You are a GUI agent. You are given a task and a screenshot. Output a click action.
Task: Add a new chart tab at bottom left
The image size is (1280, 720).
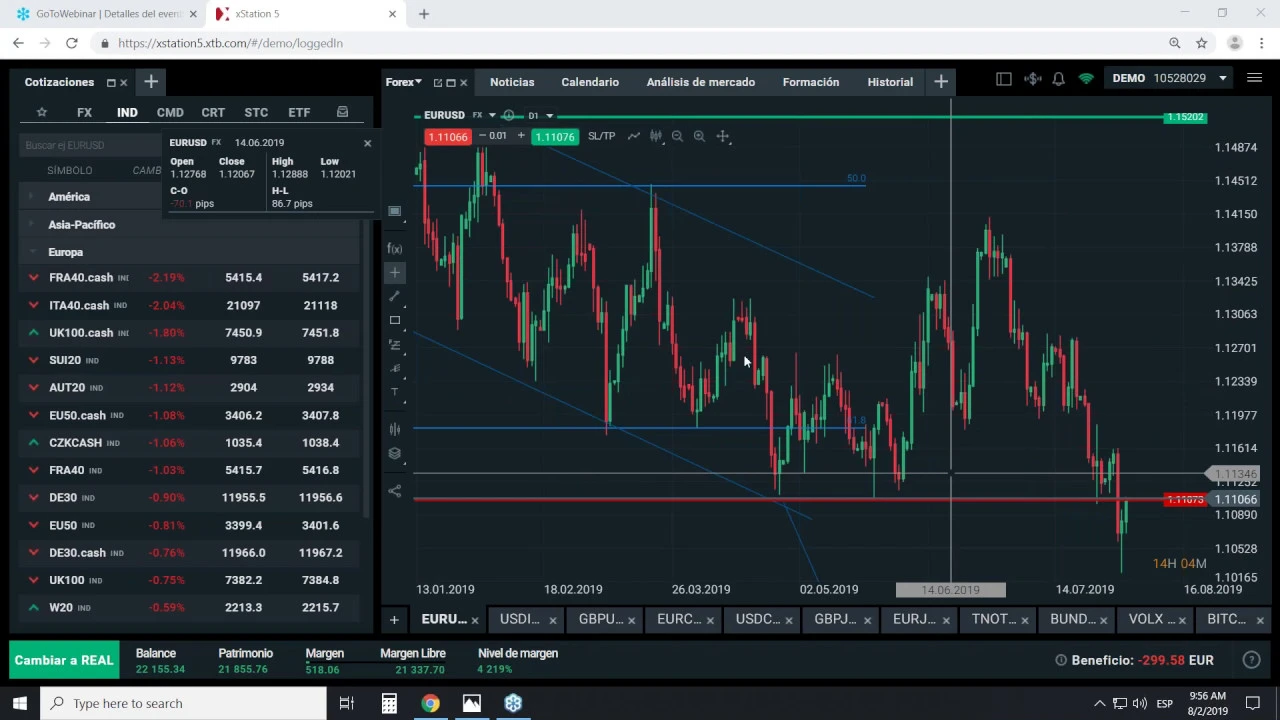coord(394,620)
